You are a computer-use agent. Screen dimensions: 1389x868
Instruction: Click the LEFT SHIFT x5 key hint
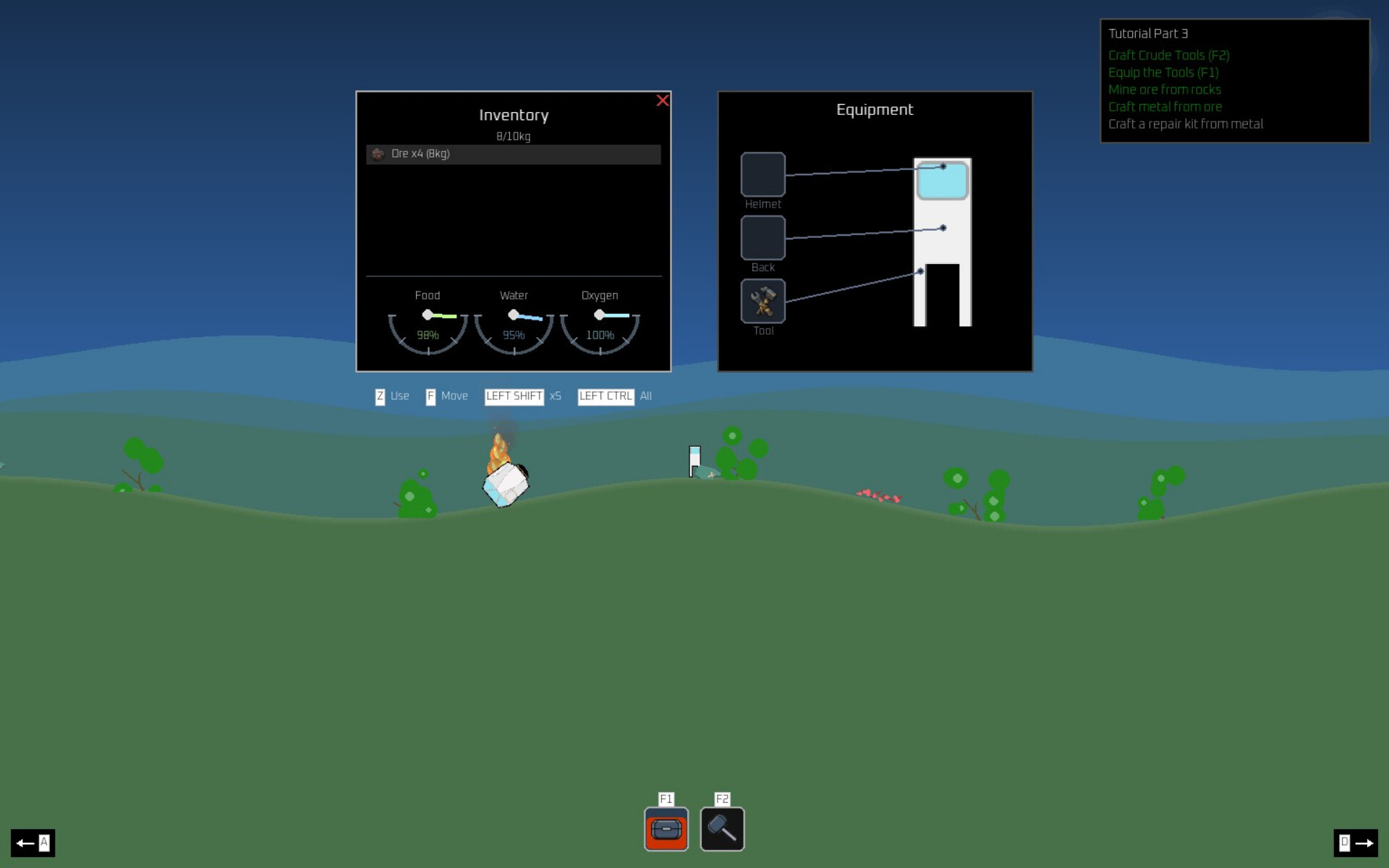click(523, 396)
